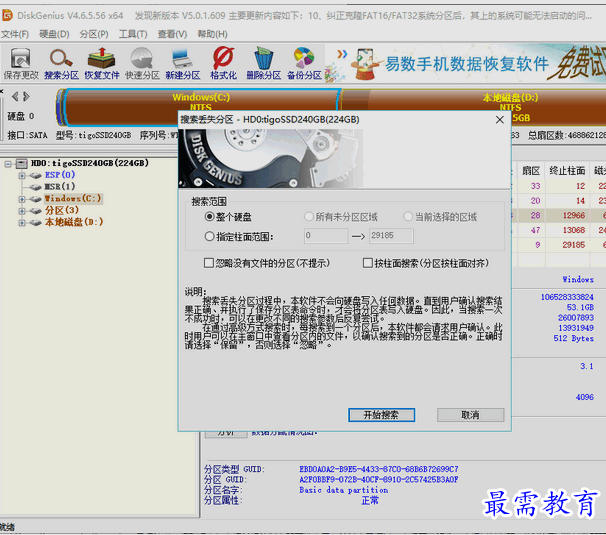
Task: Enable 按柱面搜索 cylinder alignment checkbox
Action: click(368, 263)
